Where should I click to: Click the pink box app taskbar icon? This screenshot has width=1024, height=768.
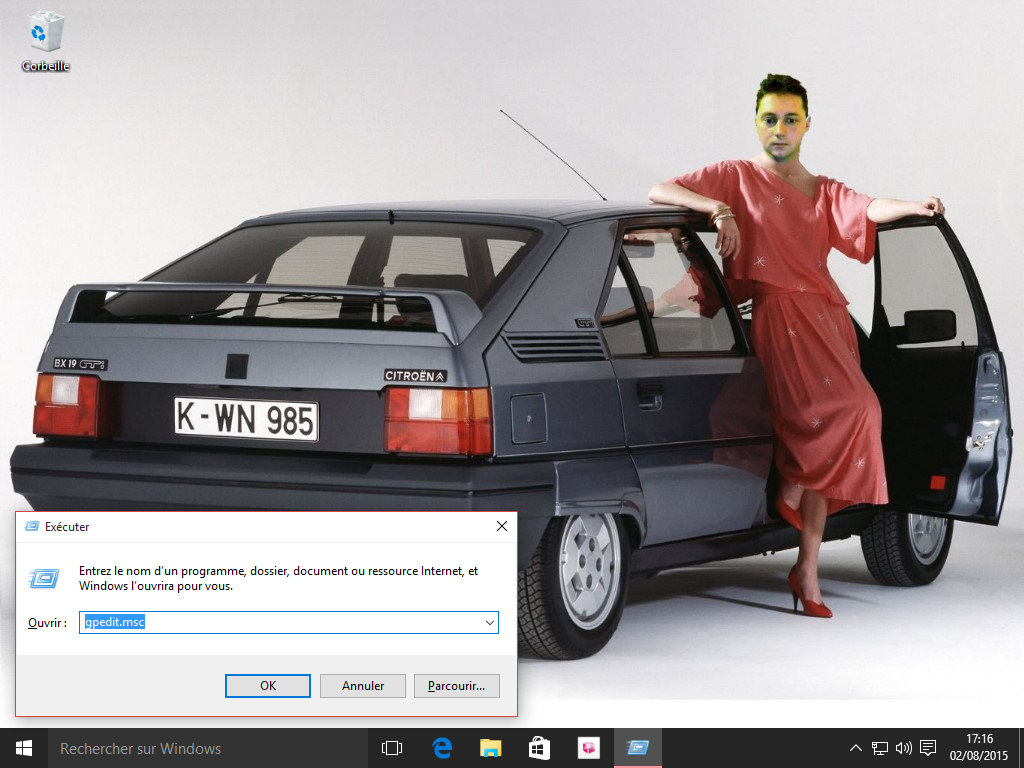pos(588,747)
